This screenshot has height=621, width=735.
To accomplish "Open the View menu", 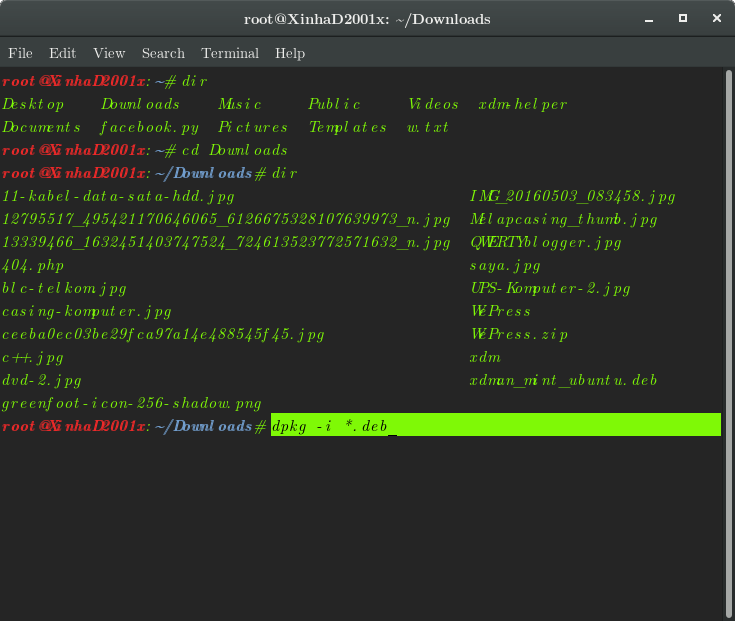I will (109, 53).
